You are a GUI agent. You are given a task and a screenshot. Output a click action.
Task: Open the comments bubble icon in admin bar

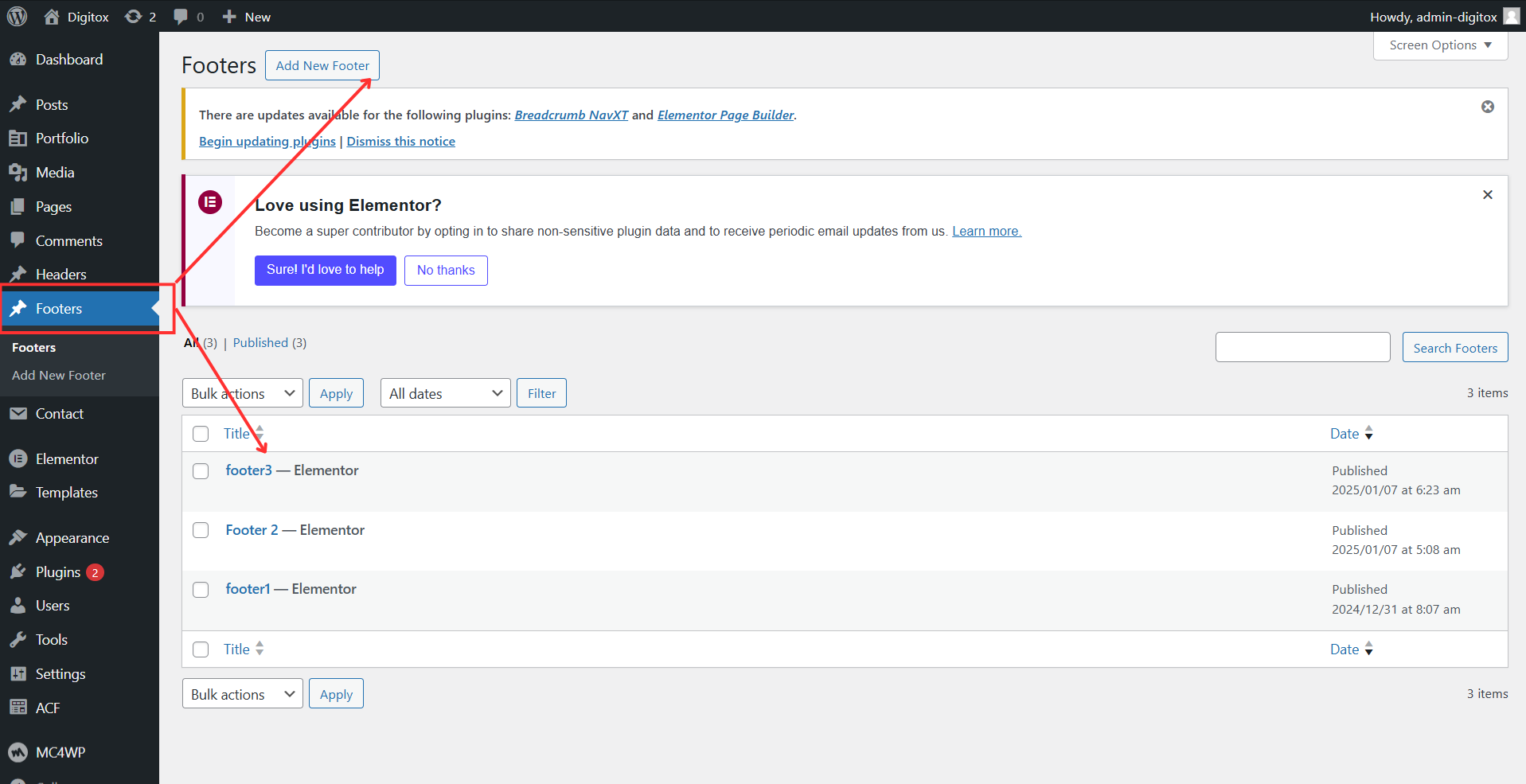click(181, 16)
